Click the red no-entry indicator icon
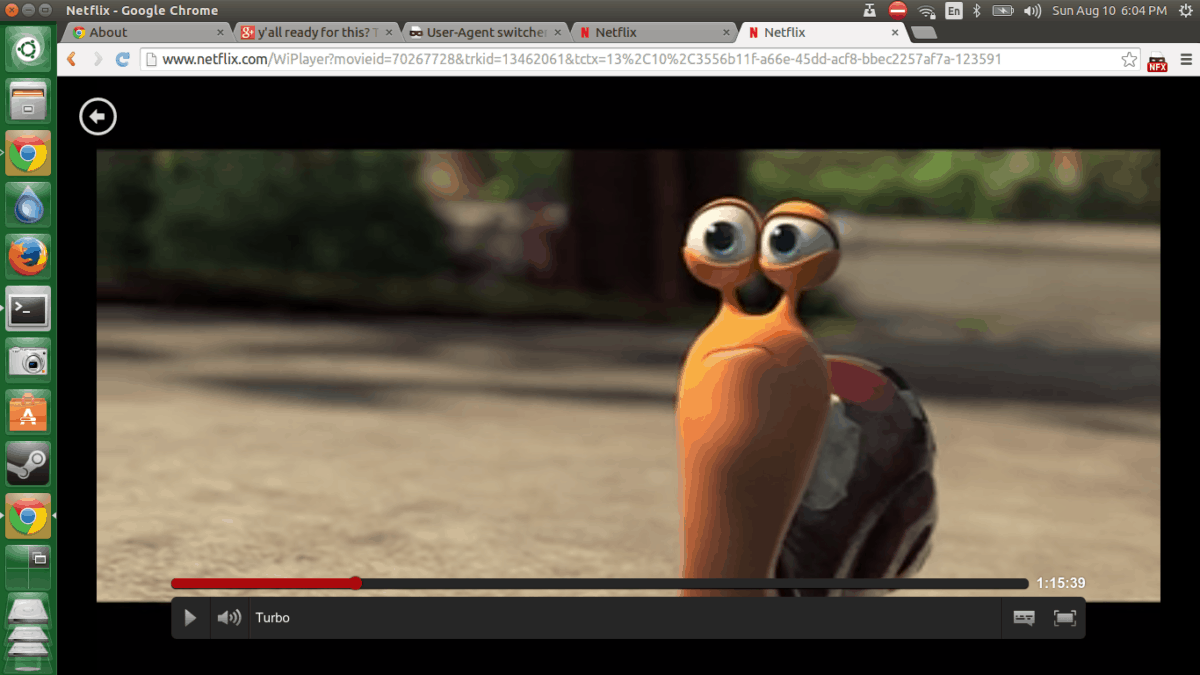Screen dimensions: 1200x675 pyautogui.click(x=898, y=11)
